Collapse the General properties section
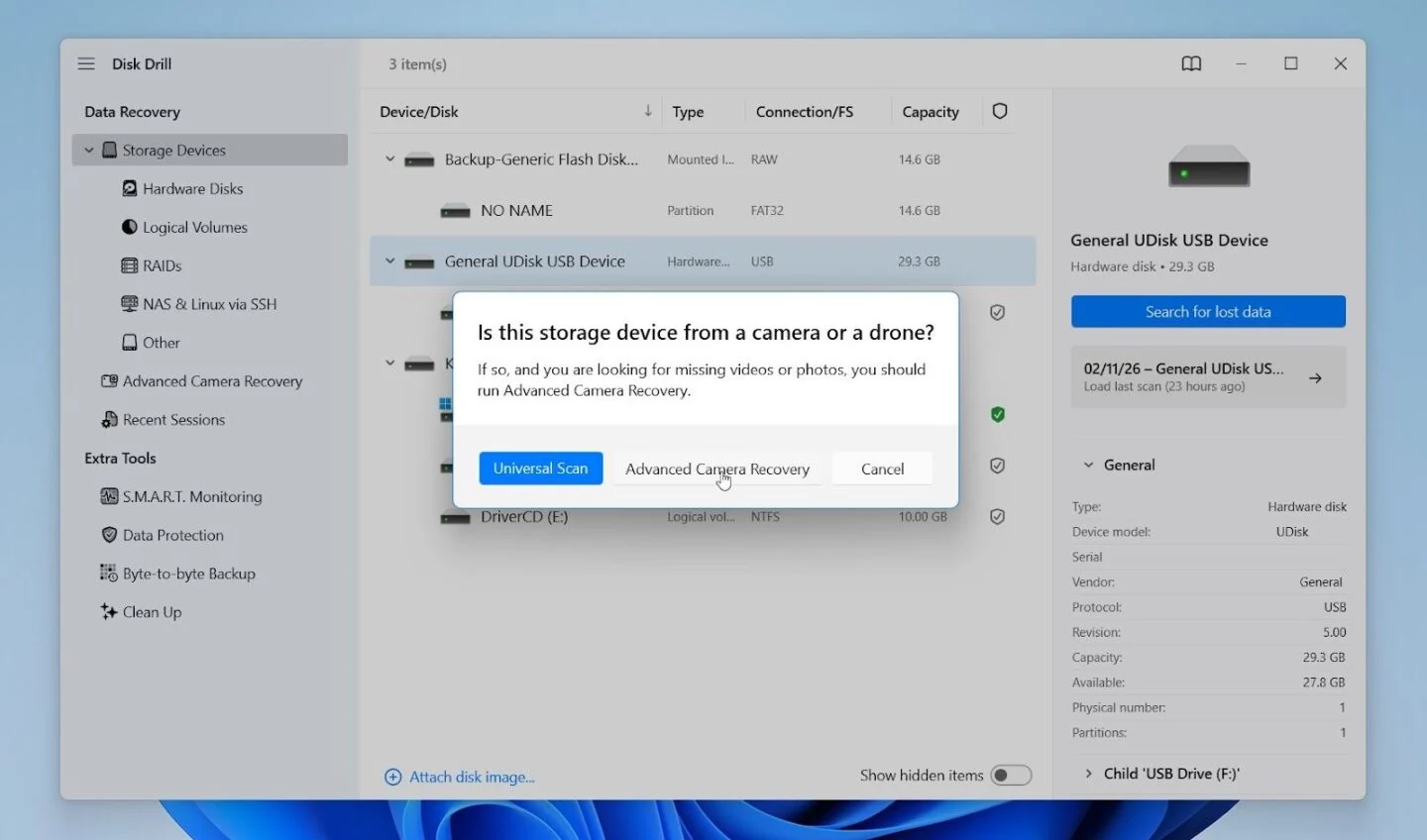This screenshot has height=840, width=1427. coord(1088,465)
